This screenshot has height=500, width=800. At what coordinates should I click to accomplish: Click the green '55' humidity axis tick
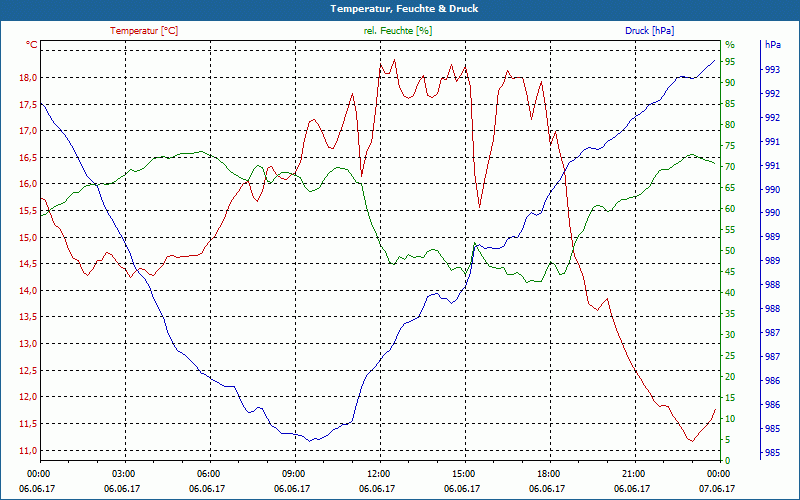[730, 230]
